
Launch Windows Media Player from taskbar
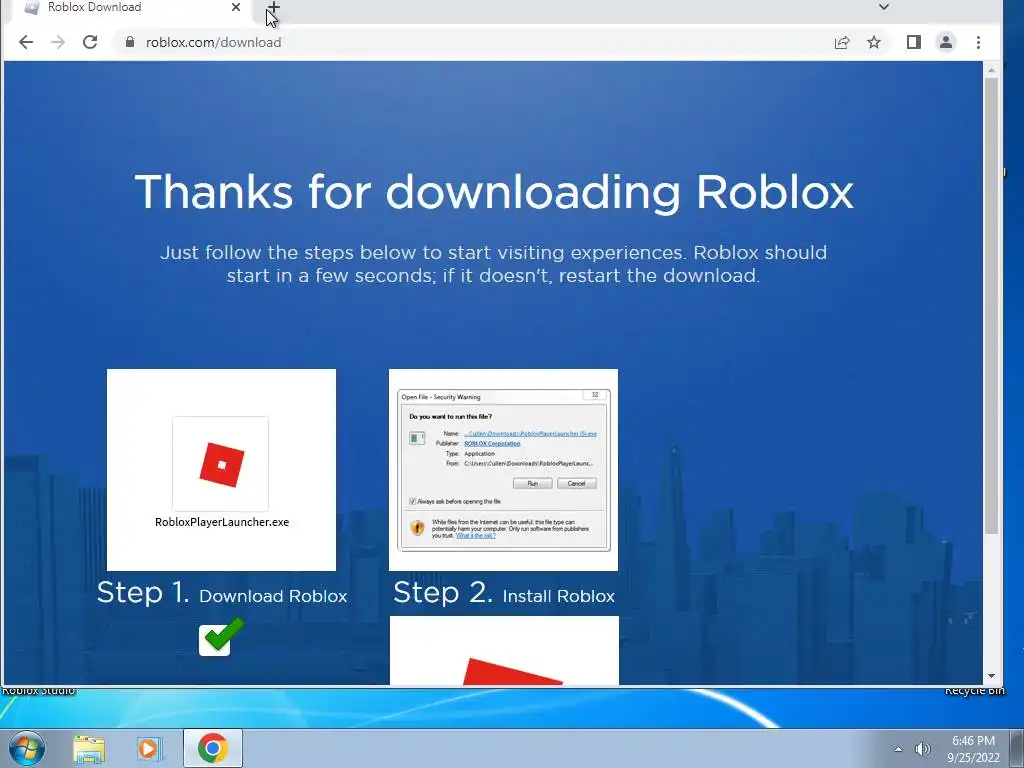[x=149, y=748]
